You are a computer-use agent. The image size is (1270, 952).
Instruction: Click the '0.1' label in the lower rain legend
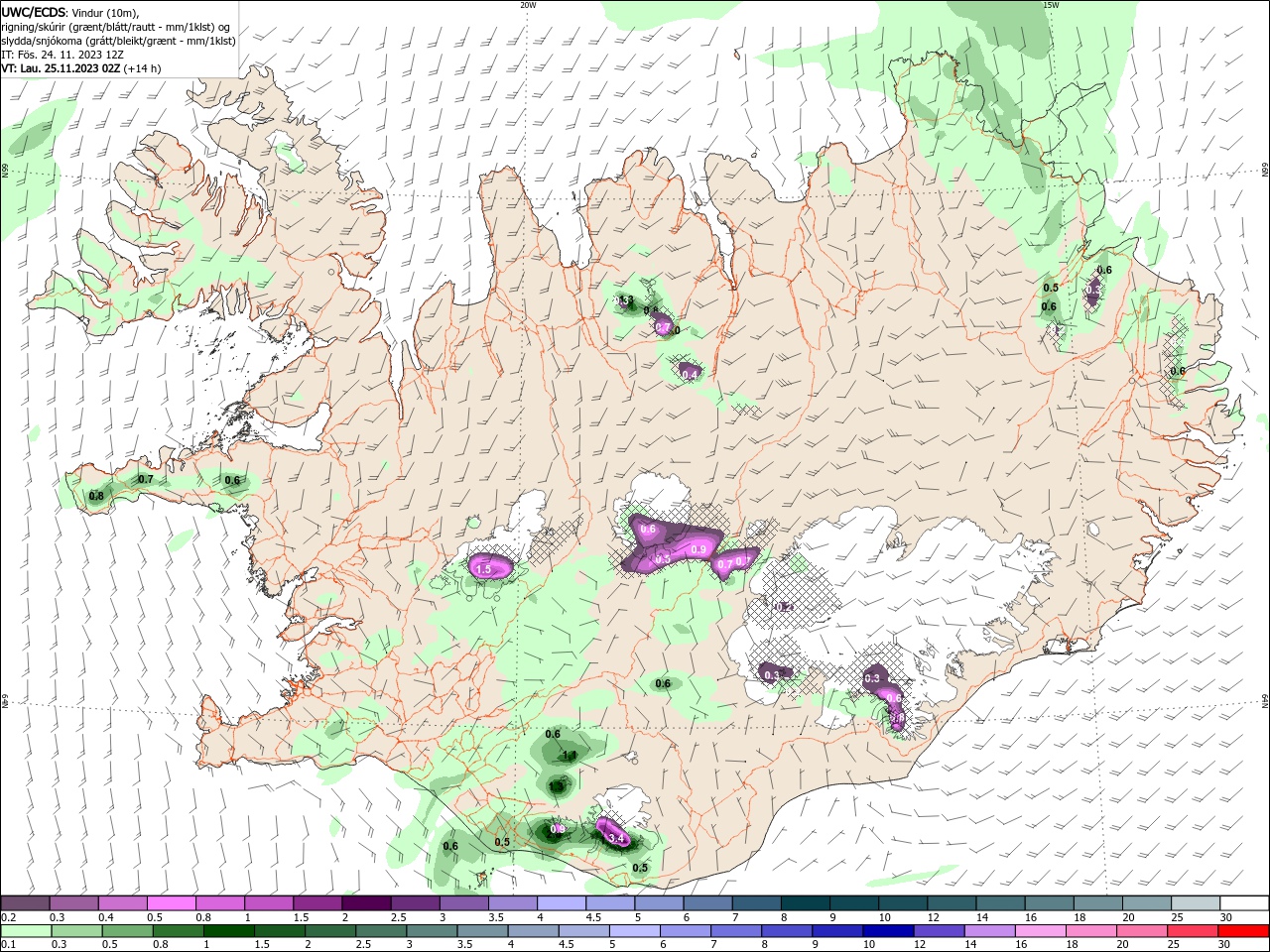(7, 944)
